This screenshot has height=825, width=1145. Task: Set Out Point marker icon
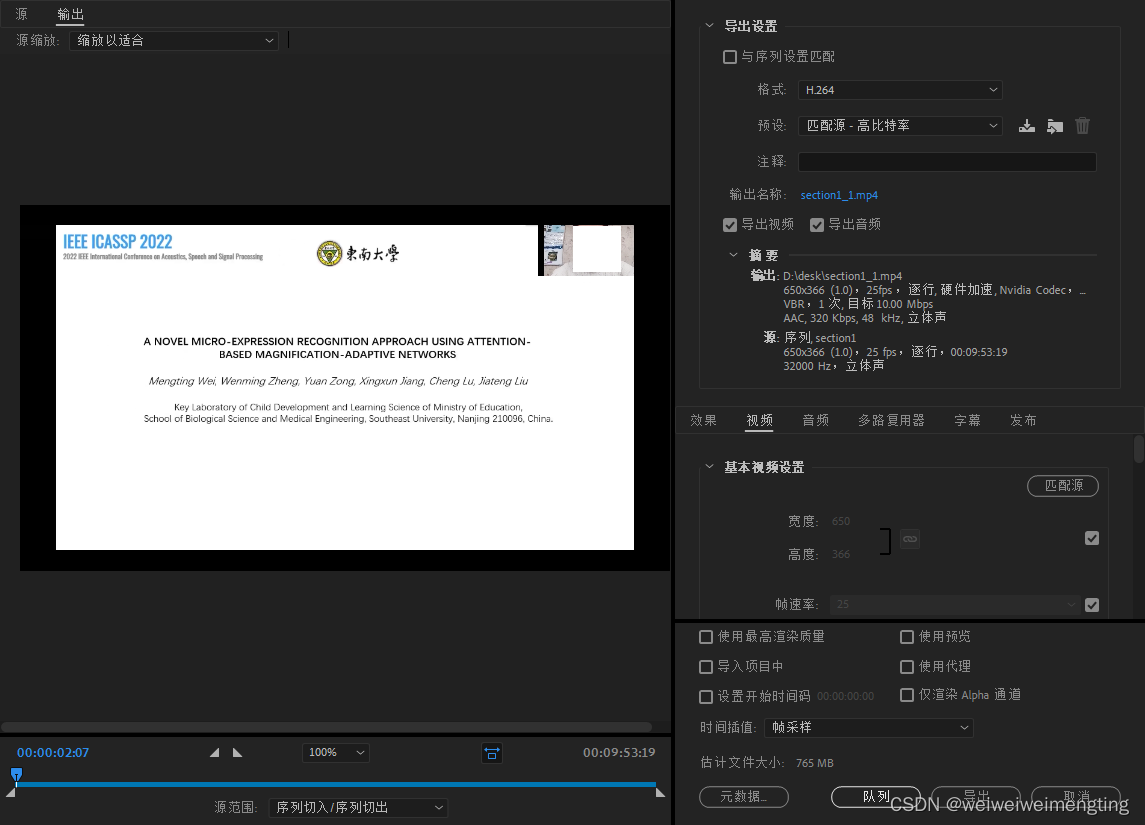(237, 753)
